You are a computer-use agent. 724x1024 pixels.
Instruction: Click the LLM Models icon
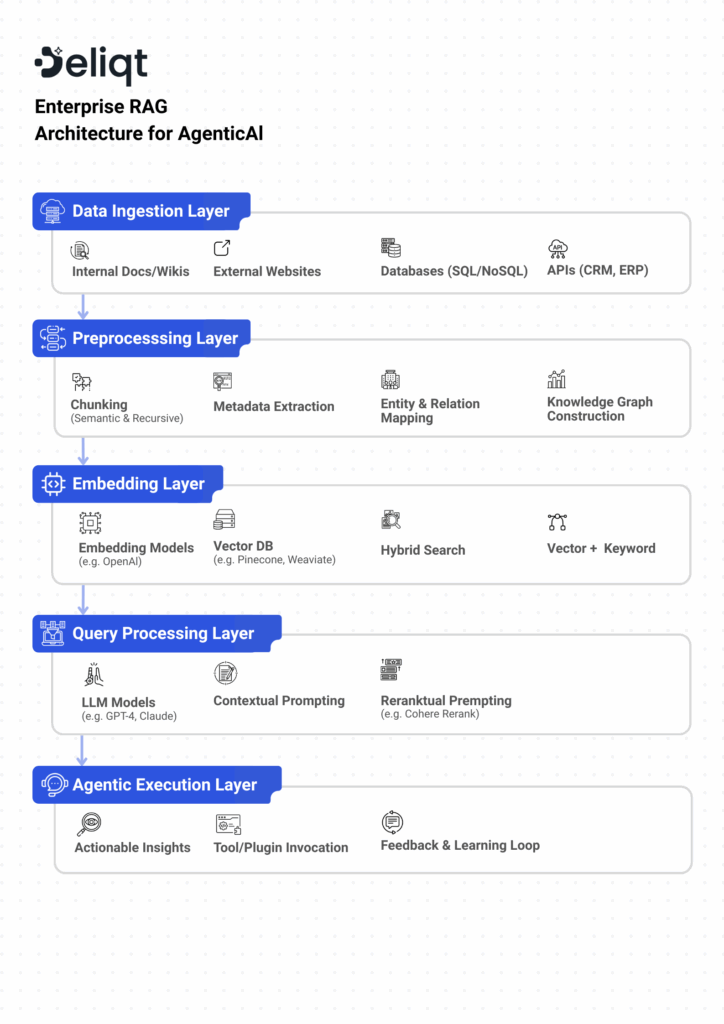(94, 673)
